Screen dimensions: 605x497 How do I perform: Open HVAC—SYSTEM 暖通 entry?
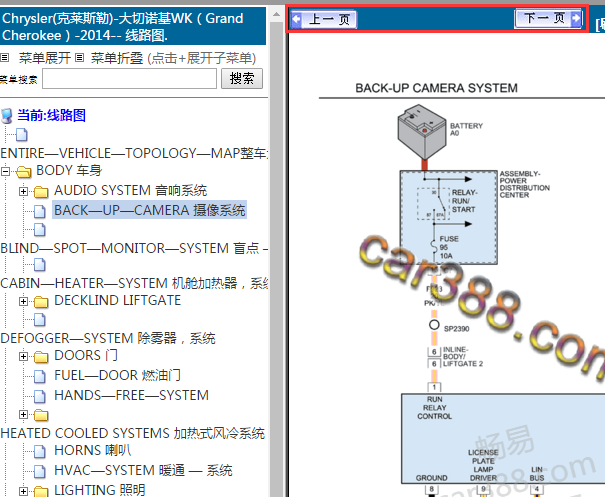[143, 470]
